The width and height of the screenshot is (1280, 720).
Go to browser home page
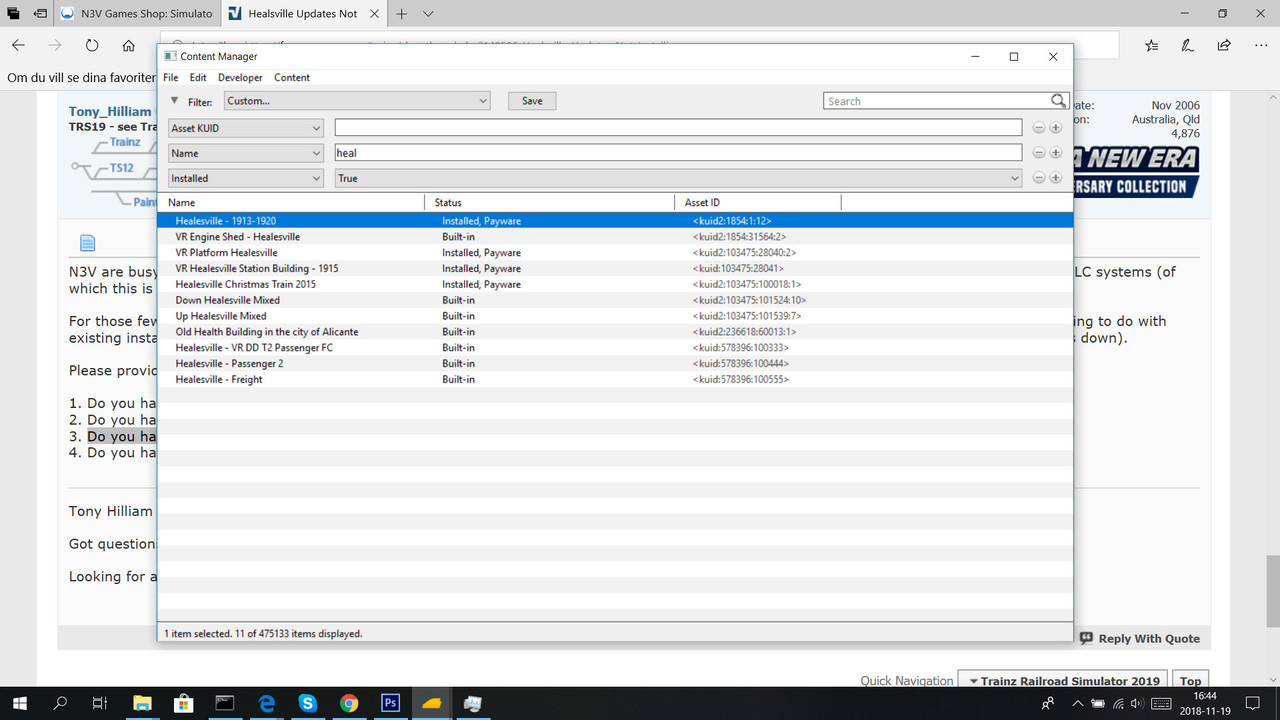[x=128, y=45]
